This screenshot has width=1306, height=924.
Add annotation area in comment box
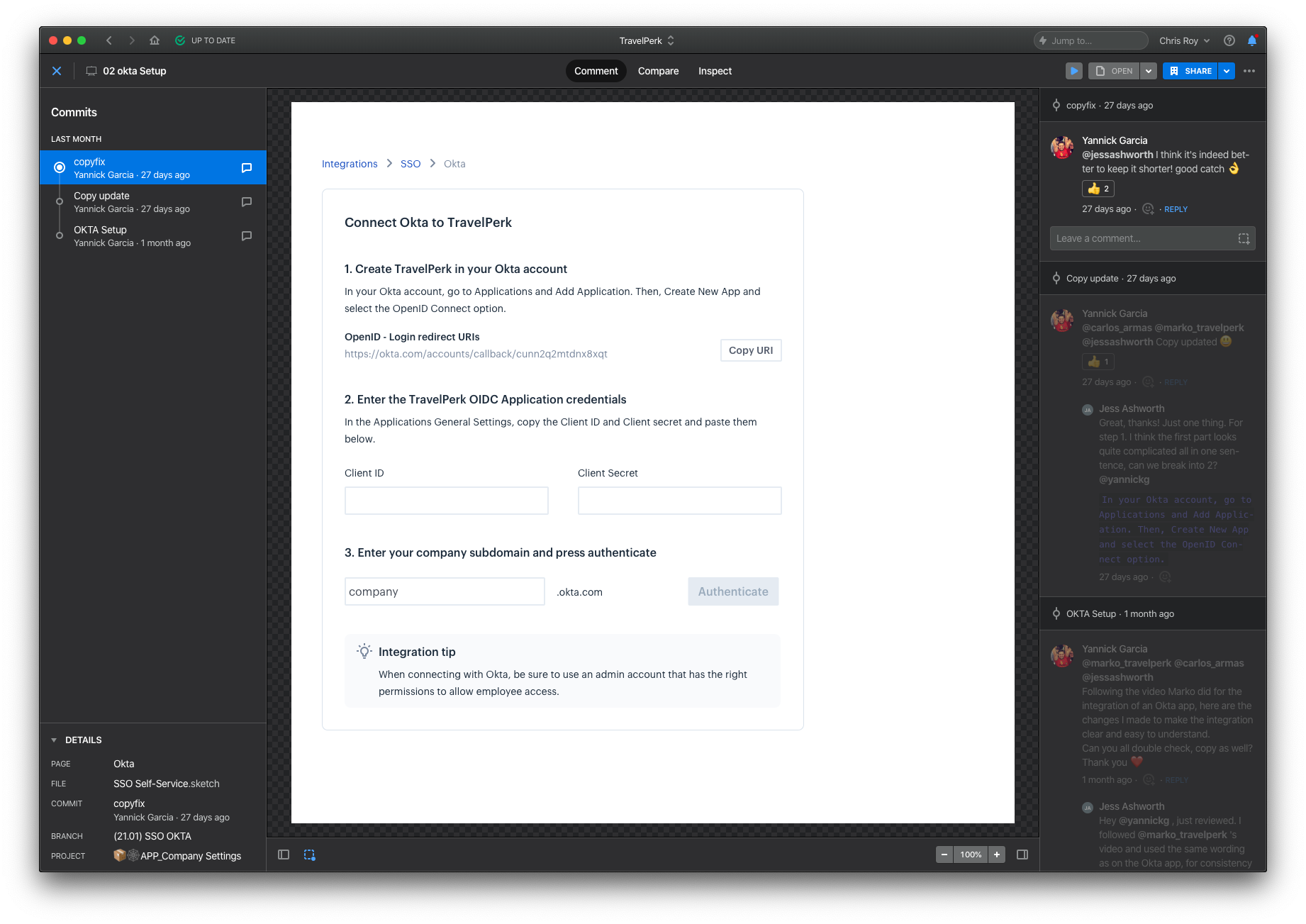[x=1244, y=238]
